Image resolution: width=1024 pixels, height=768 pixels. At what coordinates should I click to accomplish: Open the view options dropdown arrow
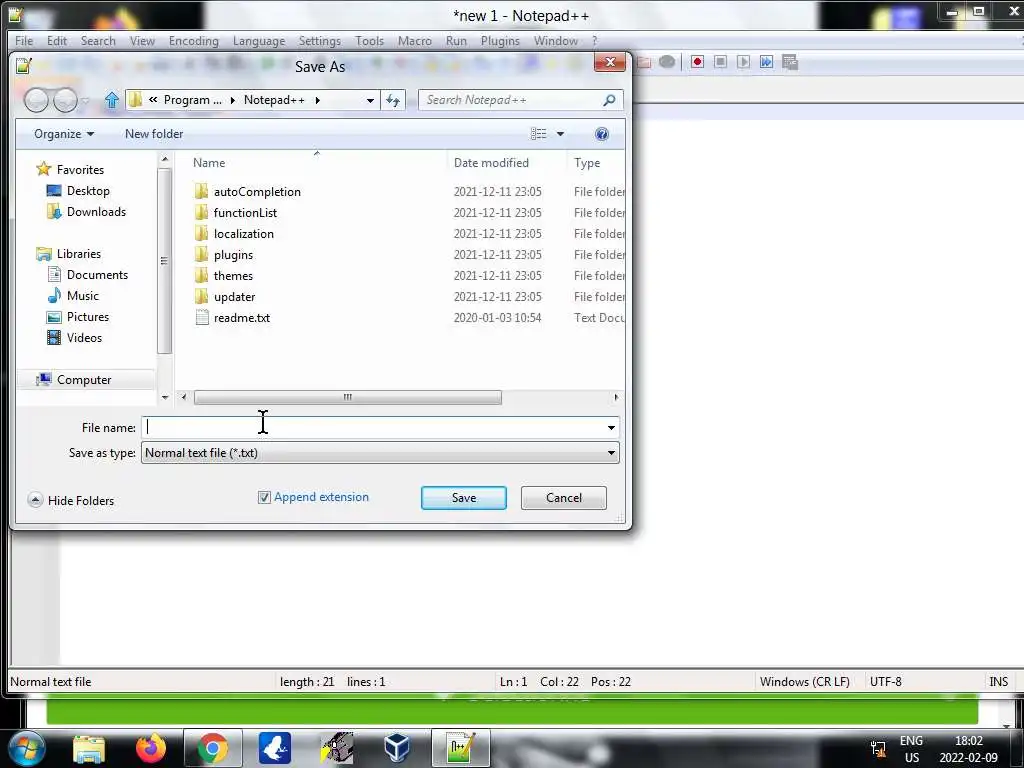coord(560,134)
